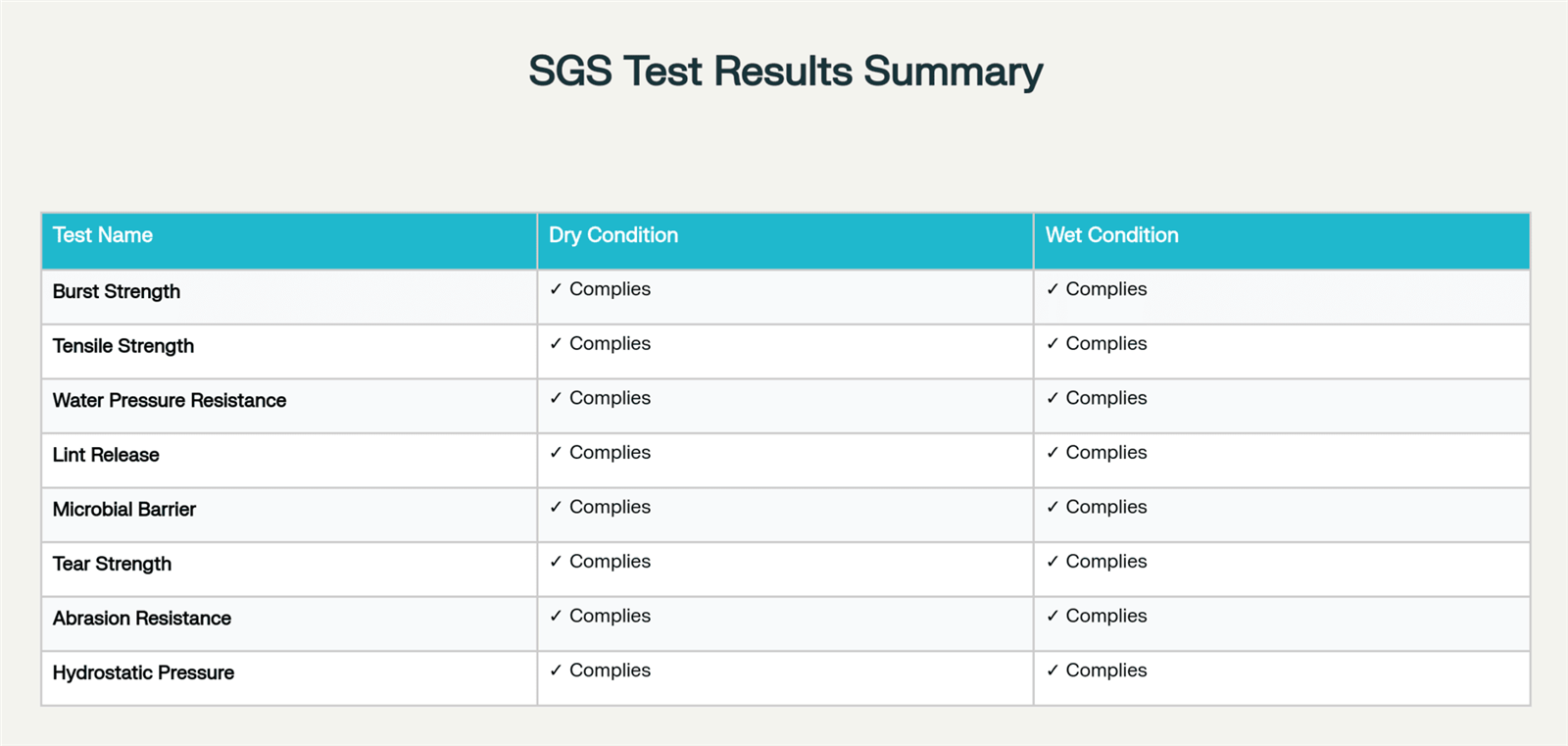1568x746 pixels.
Task: Click the Water Pressure Resistance row label
Action: [x=170, y=400]
